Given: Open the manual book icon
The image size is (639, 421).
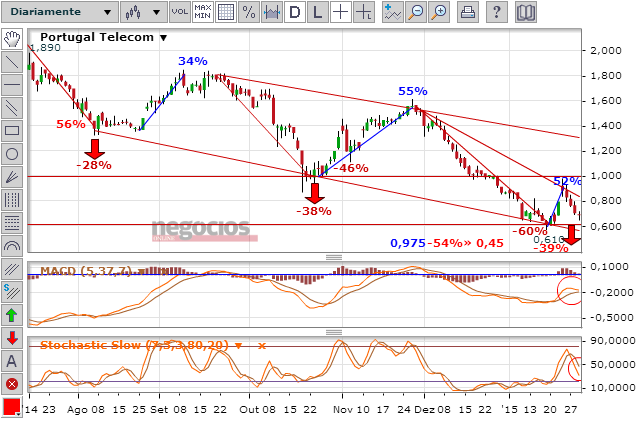Looking at the screenshot, I should (x=526, y=12).
